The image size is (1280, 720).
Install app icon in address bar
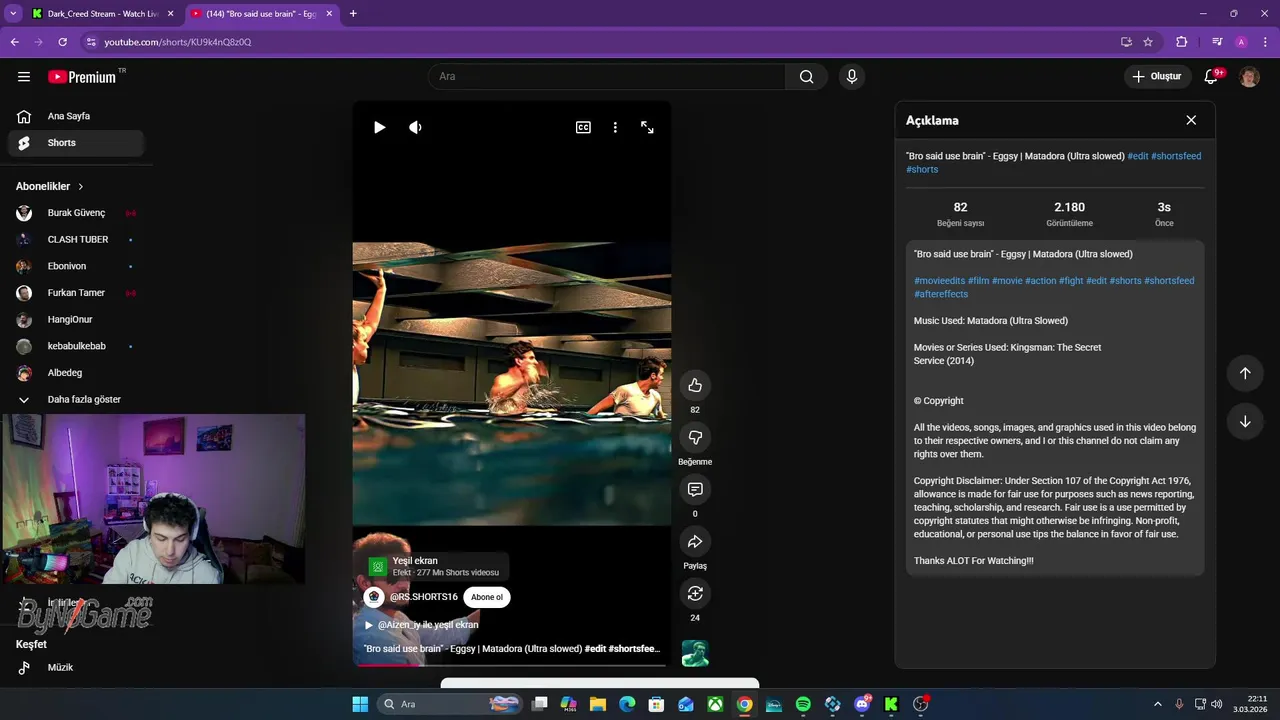point(1126,42)
